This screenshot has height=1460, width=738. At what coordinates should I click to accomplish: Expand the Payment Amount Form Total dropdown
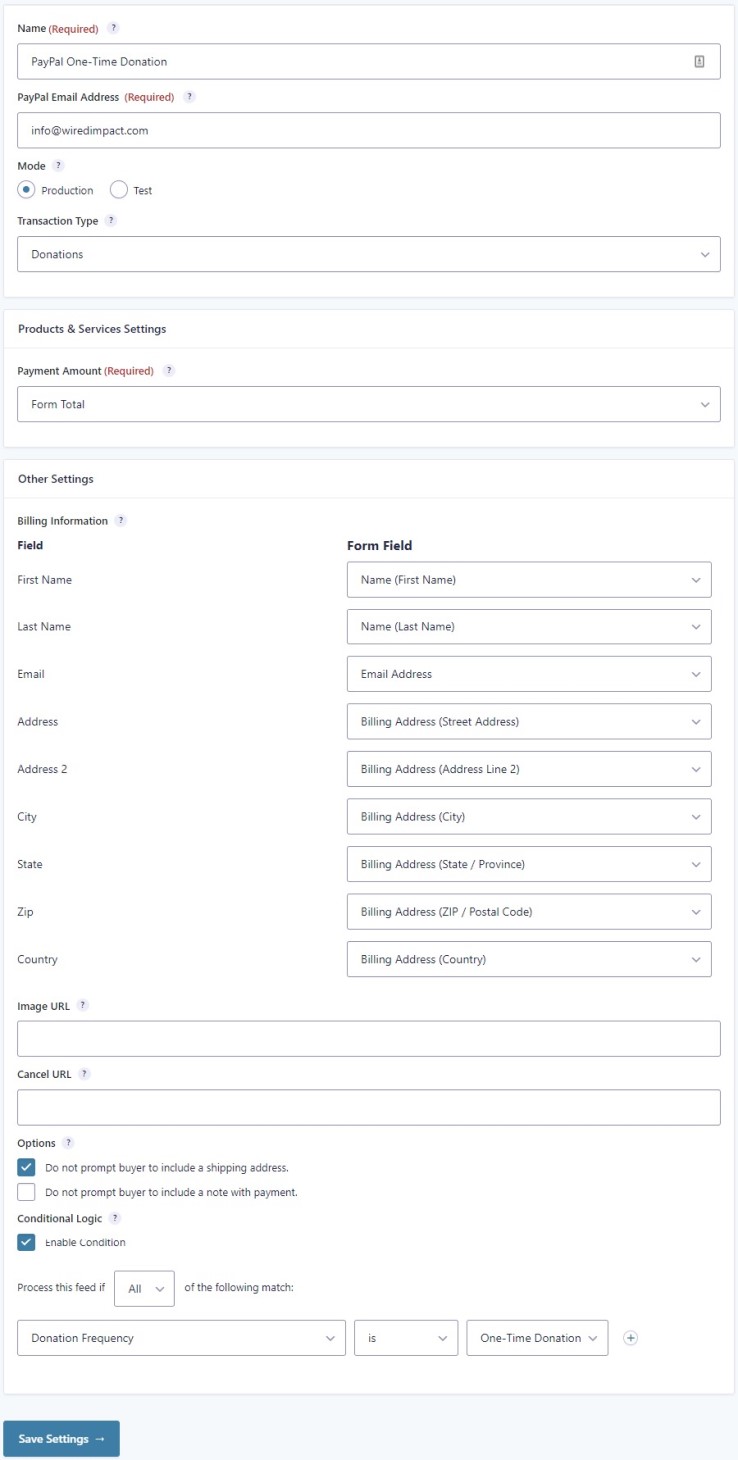point(369,404)
